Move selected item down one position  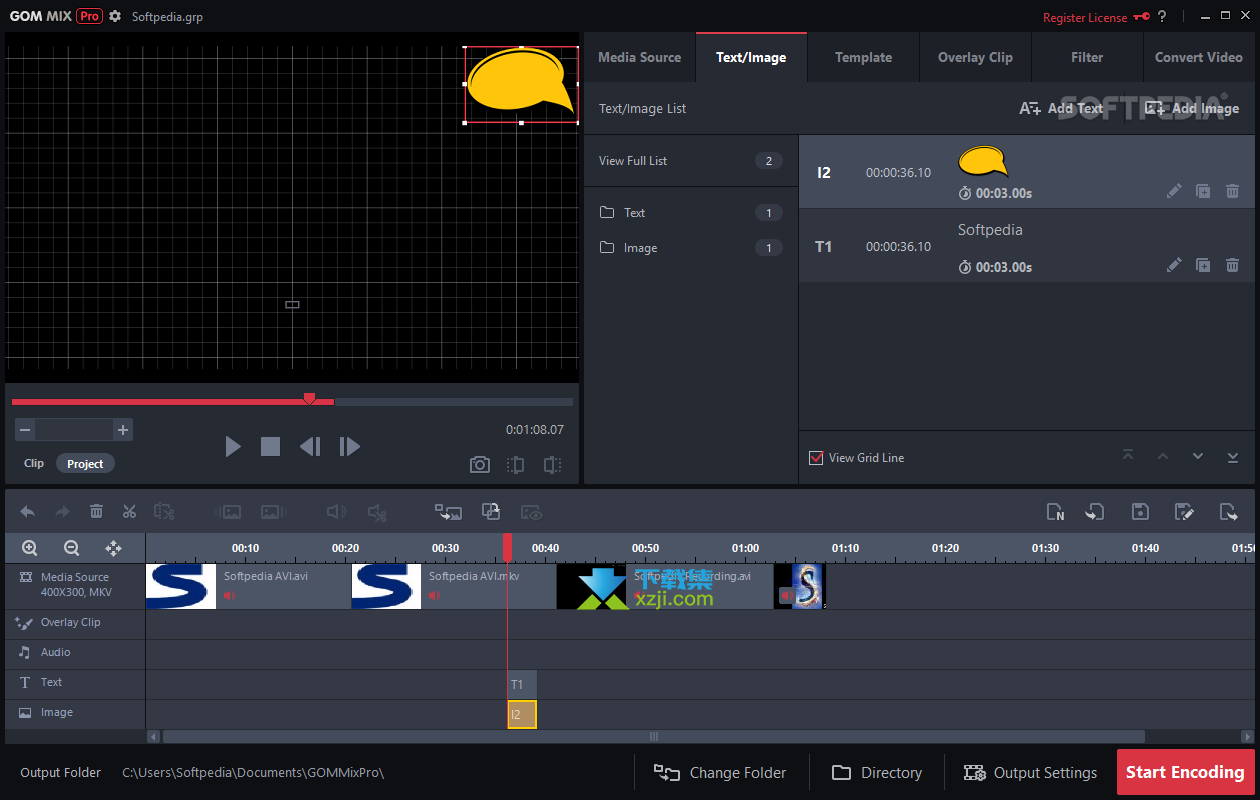(1198, 456)
